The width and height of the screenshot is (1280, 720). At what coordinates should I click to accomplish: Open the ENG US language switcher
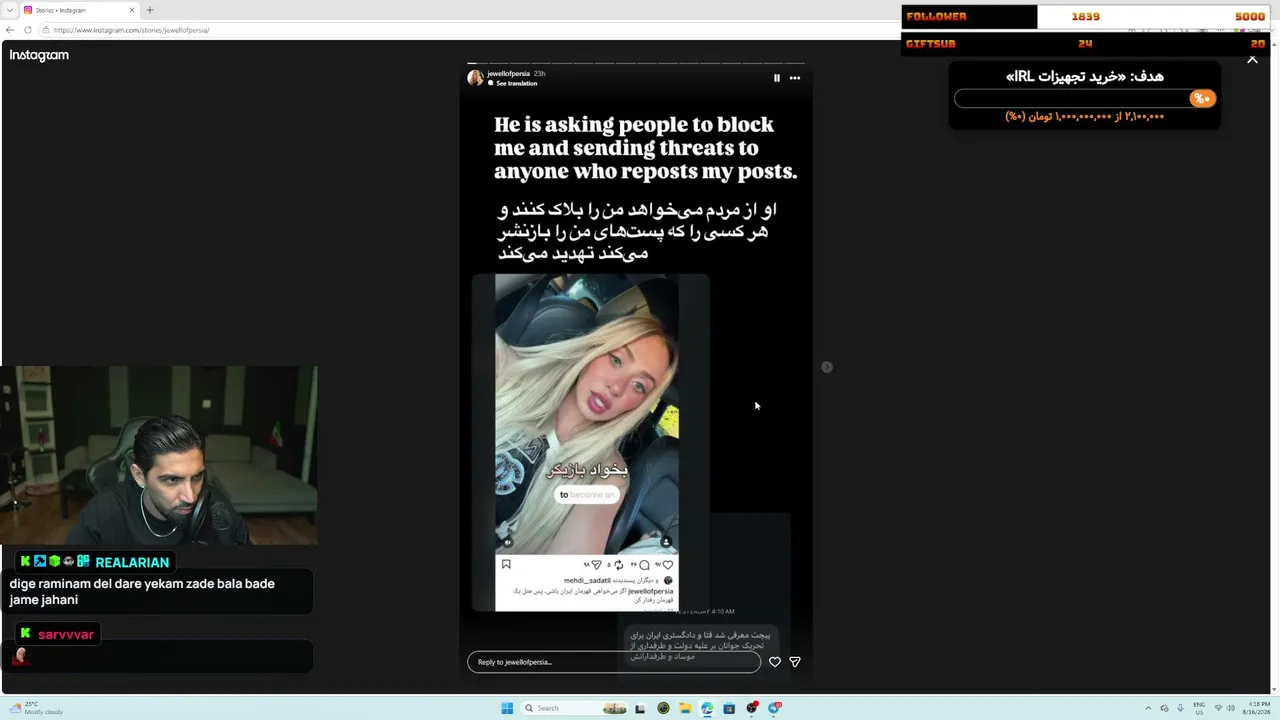pos(1199,708)
